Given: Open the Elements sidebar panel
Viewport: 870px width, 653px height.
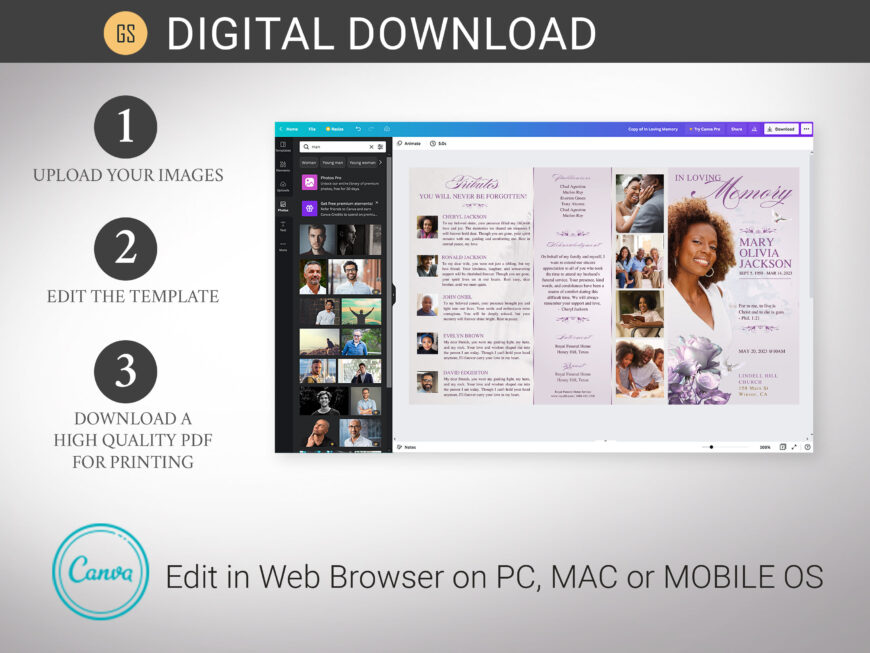Looking at the screenshot, I should [283, 166].
